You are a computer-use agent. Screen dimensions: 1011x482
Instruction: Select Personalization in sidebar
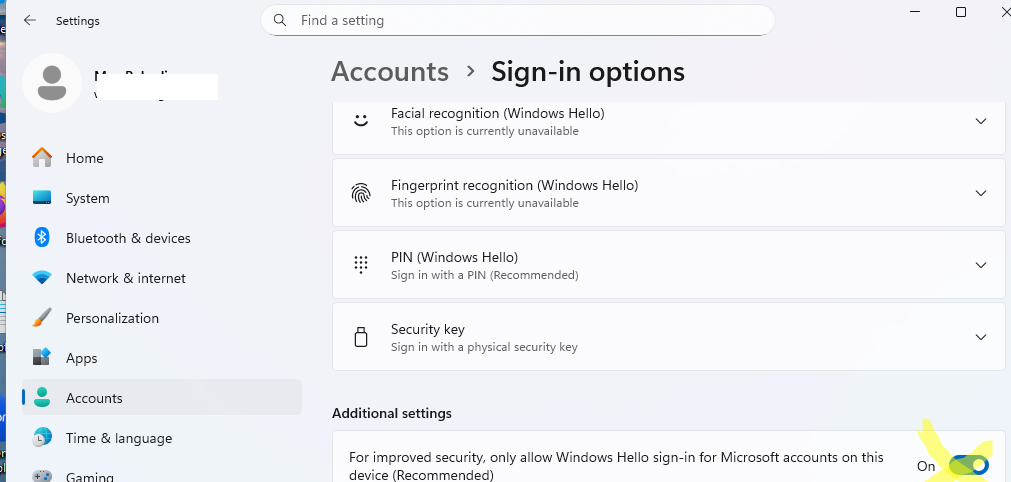pos(161,318)
